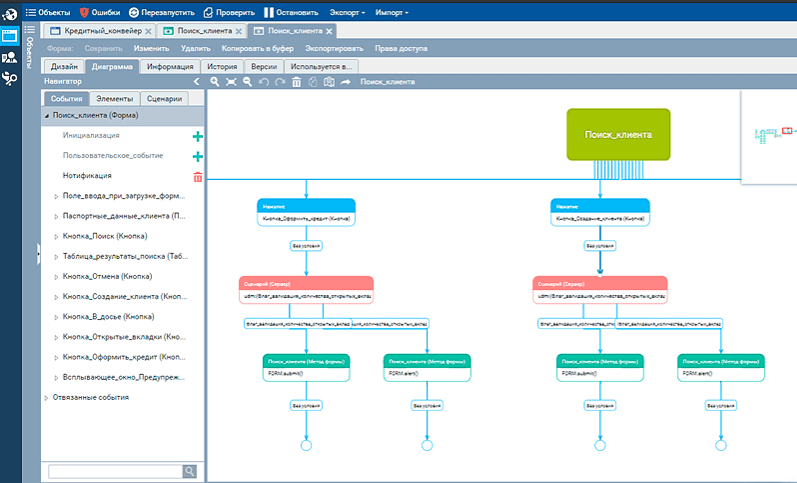
Task: Click the redo arrow icon
Action: (x=280, y=82)
